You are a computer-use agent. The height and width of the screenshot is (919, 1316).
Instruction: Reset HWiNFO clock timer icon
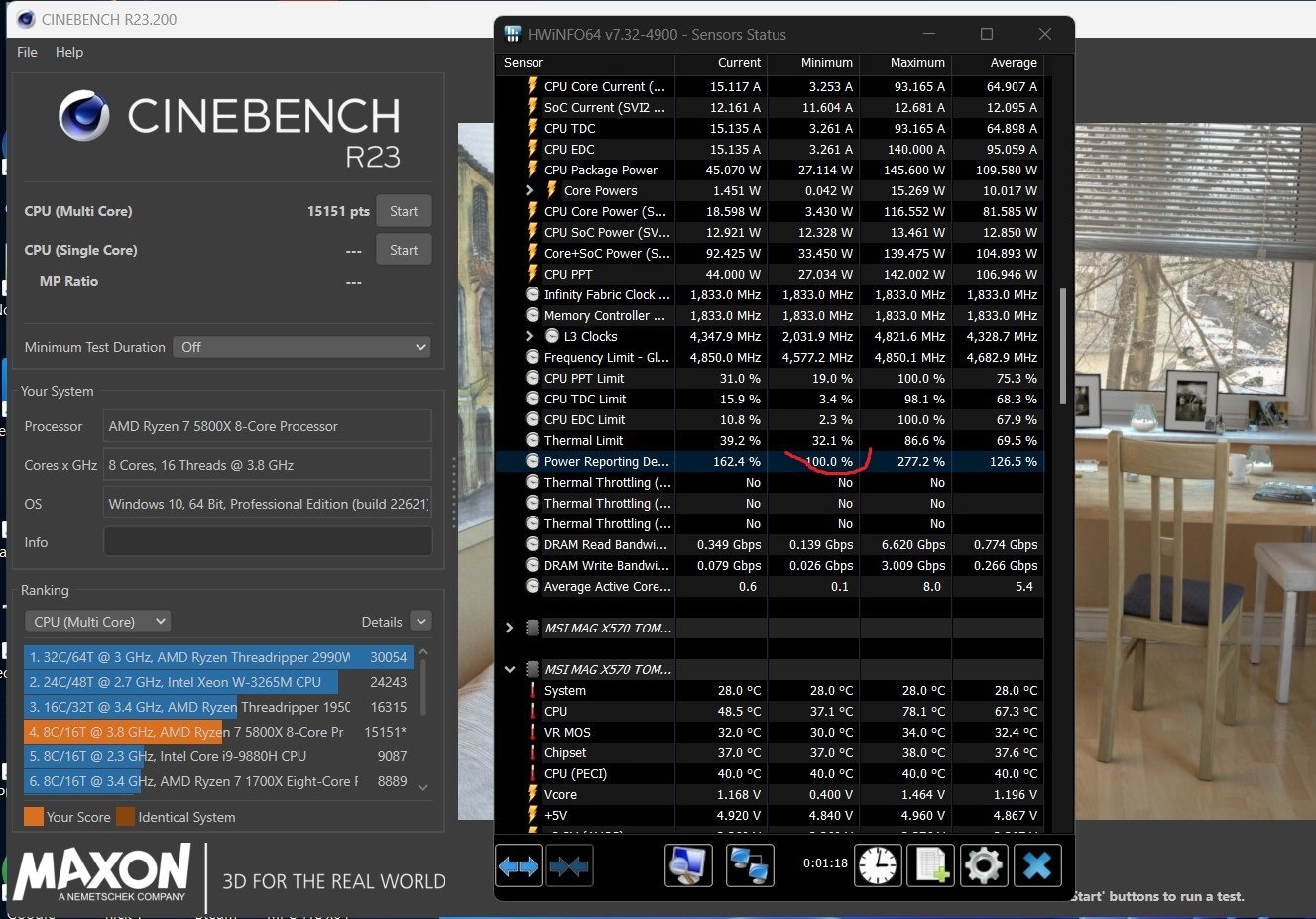click(879, 865)
